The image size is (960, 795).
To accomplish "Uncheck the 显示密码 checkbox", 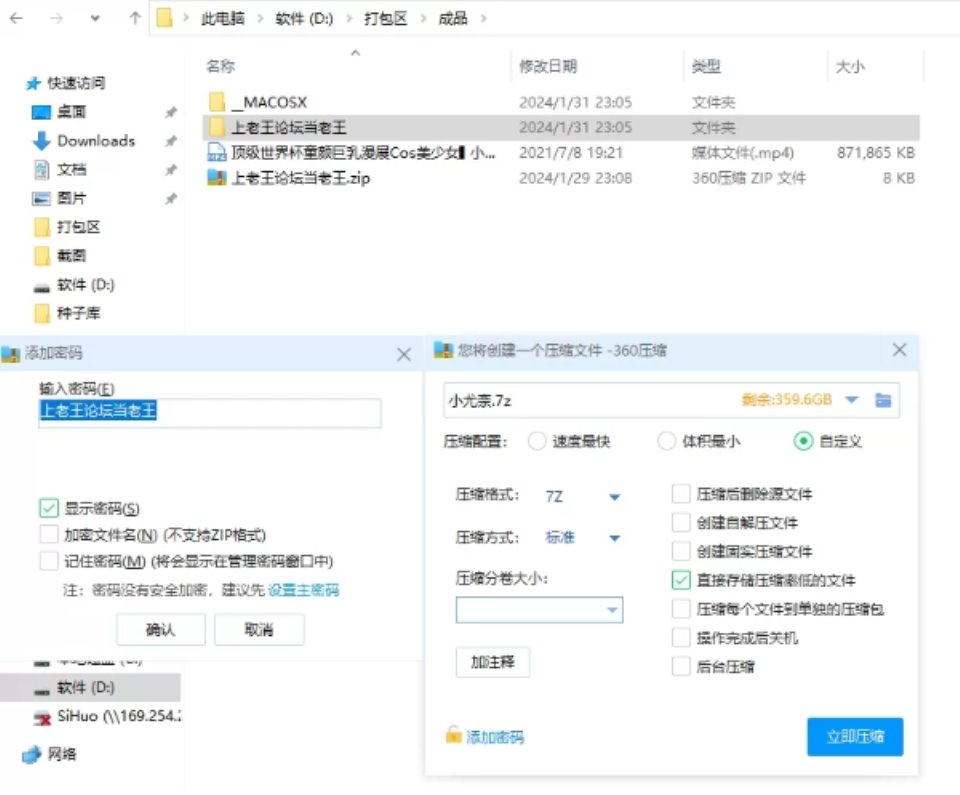I will (49, 508).
